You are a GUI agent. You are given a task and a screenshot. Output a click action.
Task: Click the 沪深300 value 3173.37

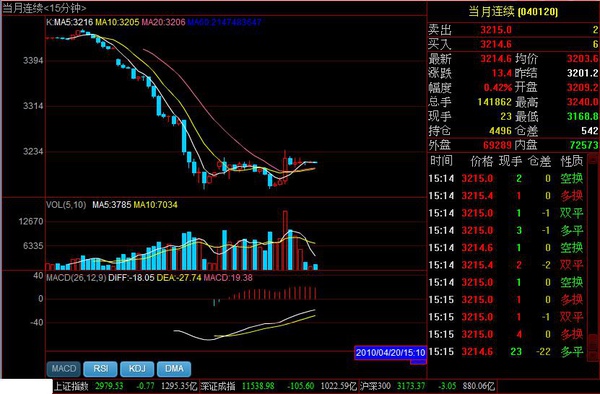tap(411, 386)
